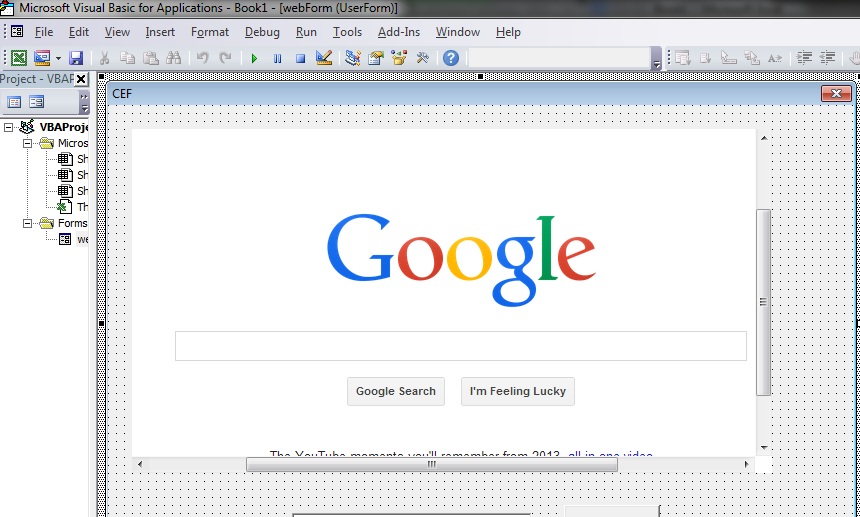
Task: Close the CEF user form
Action: [x=836, y=94]
